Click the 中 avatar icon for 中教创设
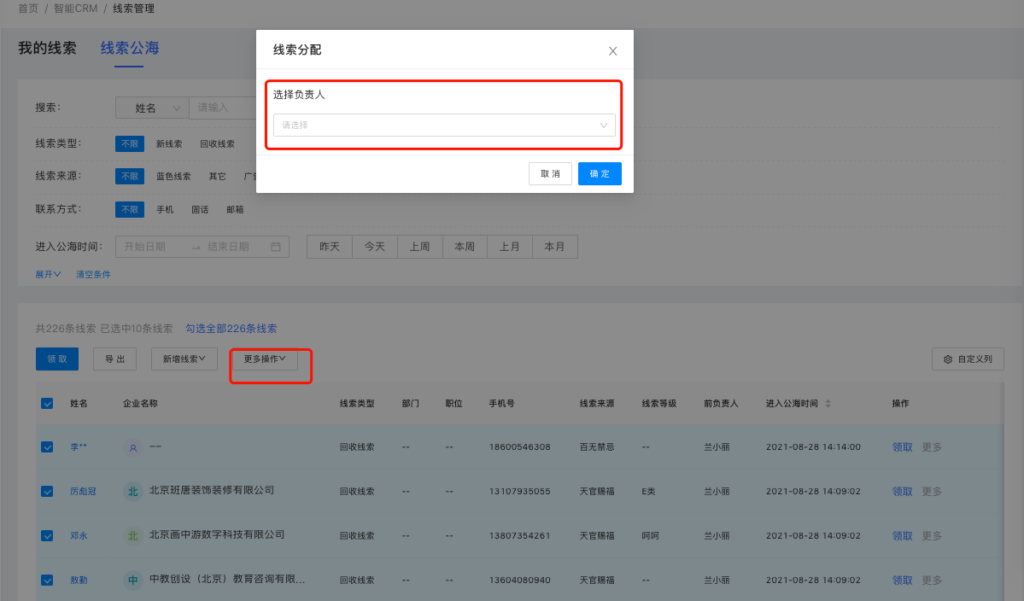1024x601 pixels. click(x=132, y=580)
